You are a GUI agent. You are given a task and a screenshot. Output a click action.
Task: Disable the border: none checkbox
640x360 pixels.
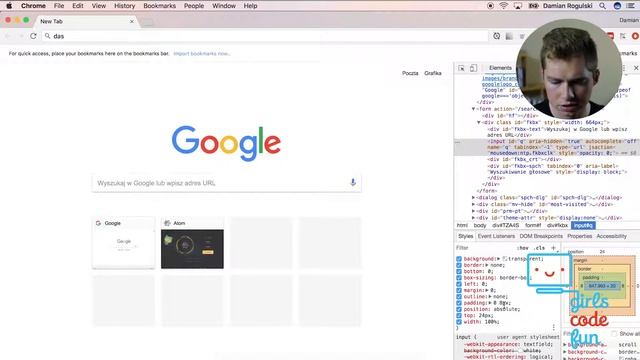click(459, 265)
